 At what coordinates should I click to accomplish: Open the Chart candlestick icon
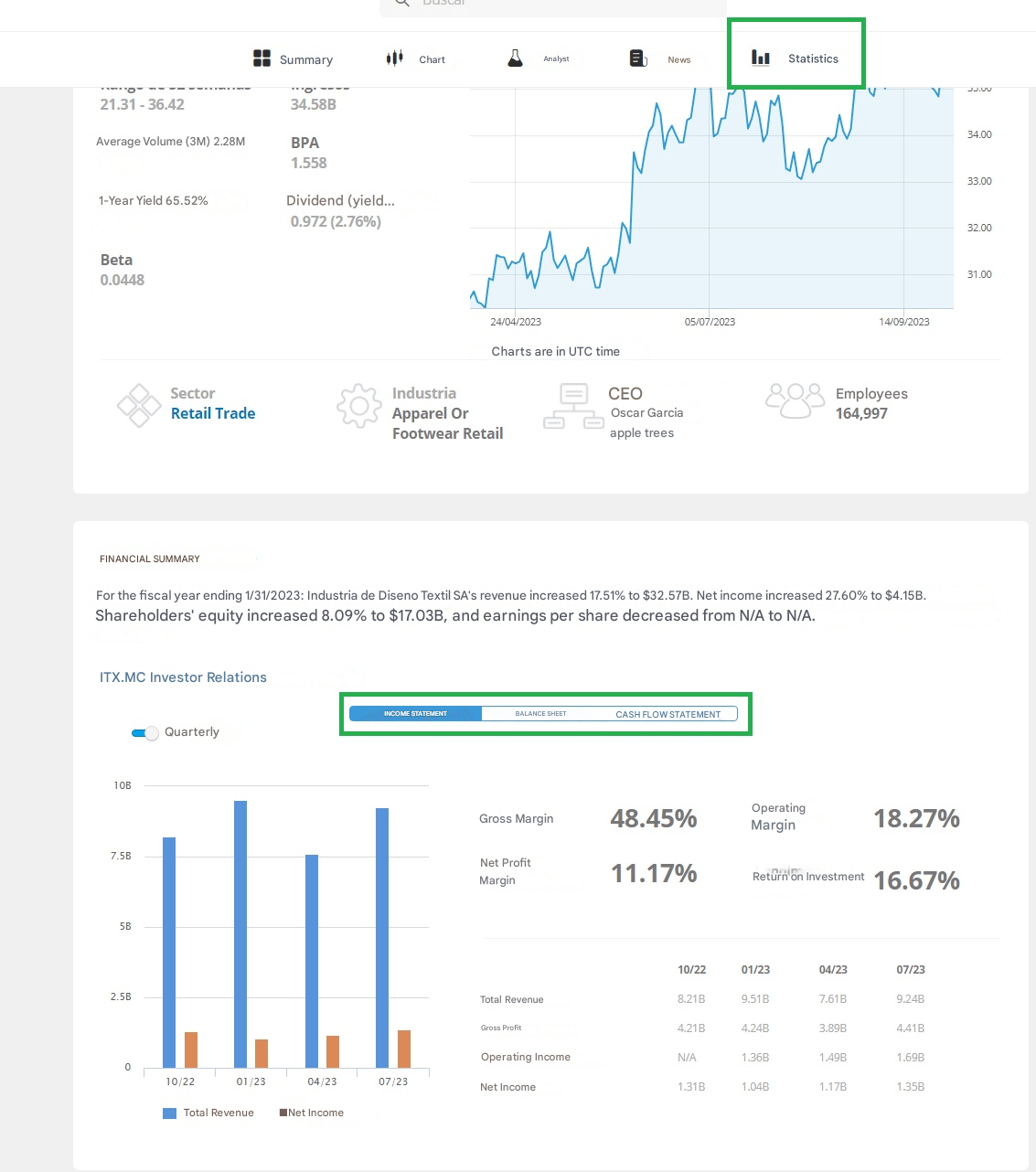[x=394, y=58]
